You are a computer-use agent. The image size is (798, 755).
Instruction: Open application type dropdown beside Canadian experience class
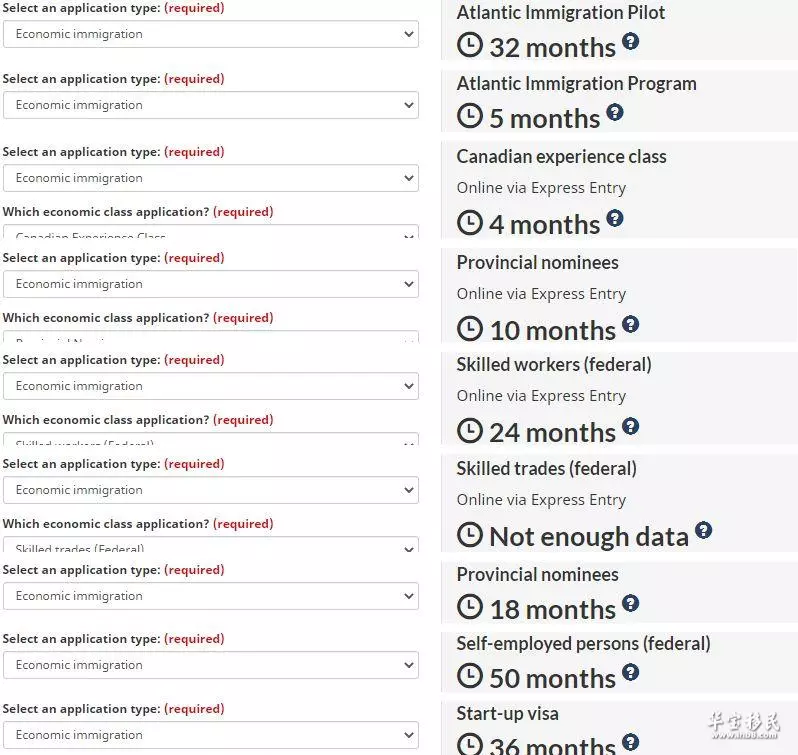(211, 178)
